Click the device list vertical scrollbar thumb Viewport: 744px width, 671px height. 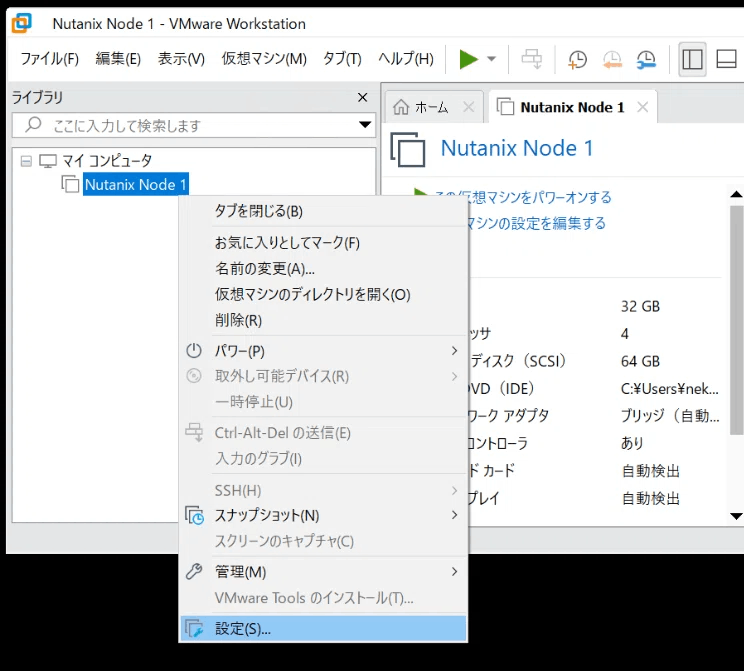(x=736, y=320)
